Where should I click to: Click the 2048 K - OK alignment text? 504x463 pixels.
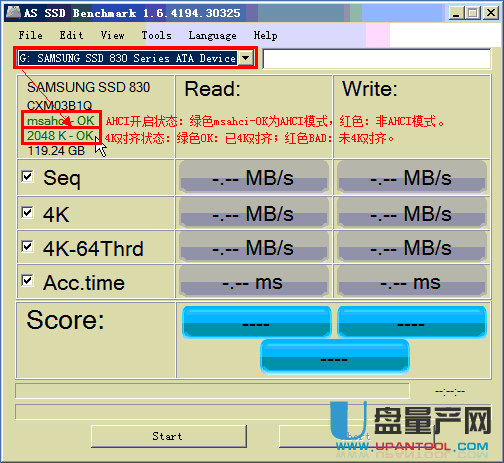(x=60, y=136)
